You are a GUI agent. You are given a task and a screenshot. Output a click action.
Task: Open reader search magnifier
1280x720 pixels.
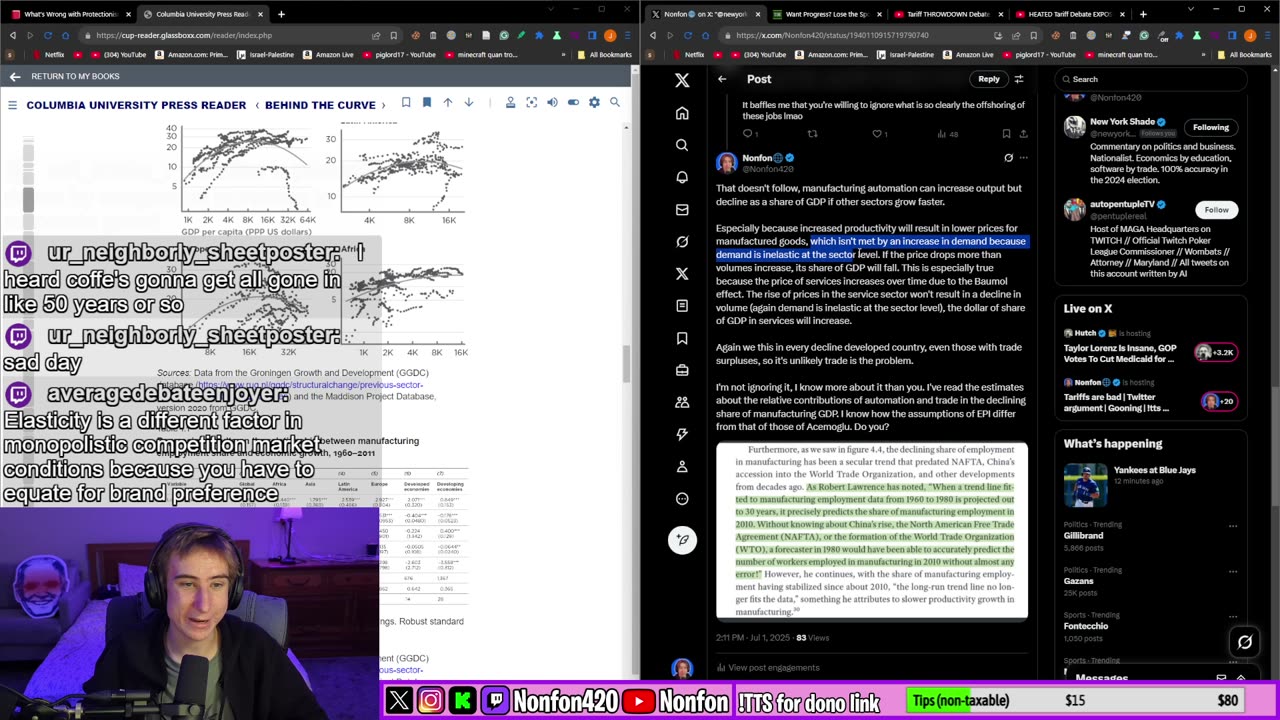click(x=615, y=102)
